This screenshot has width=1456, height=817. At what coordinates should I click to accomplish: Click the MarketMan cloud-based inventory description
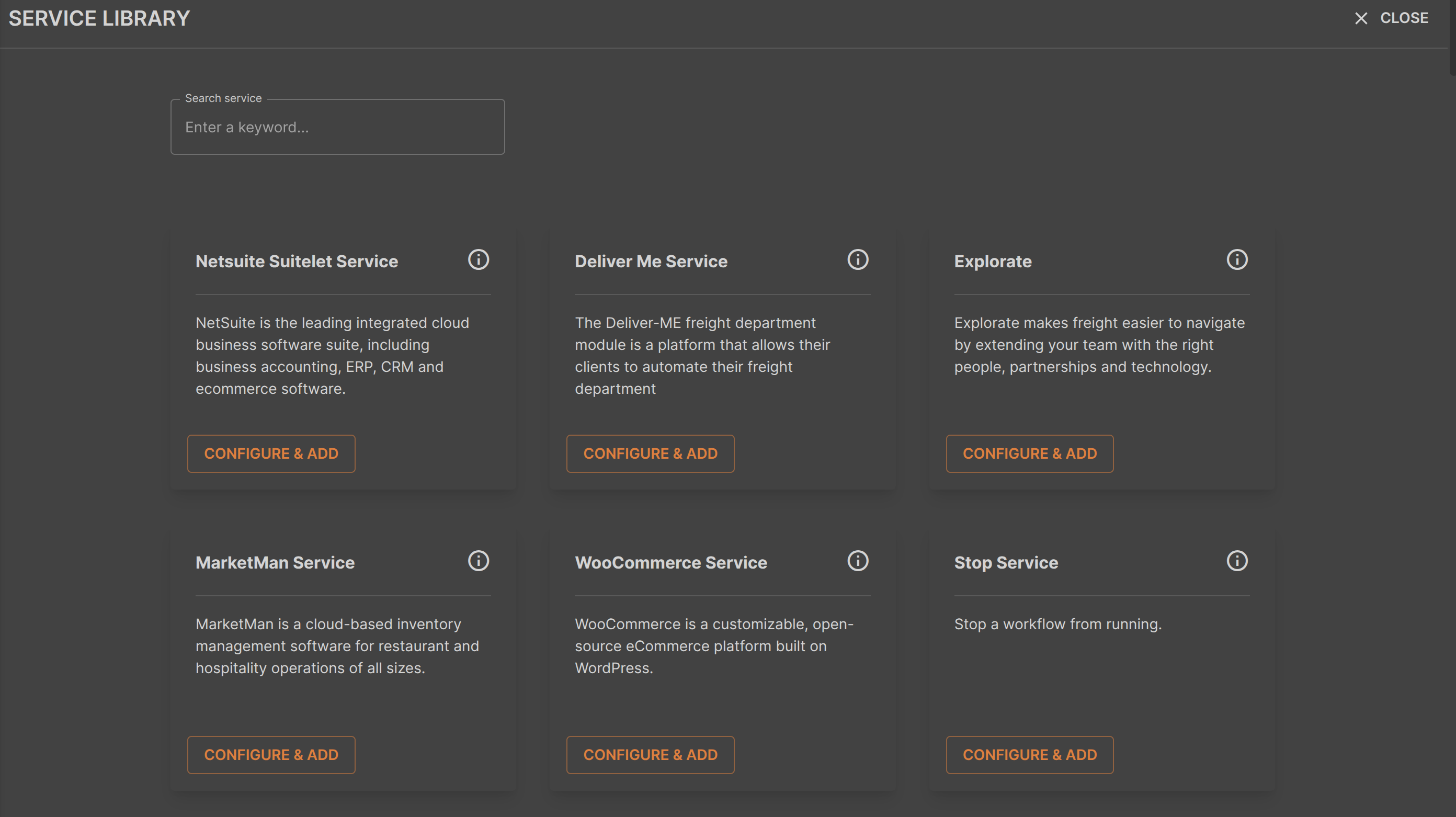pos(337,646)
